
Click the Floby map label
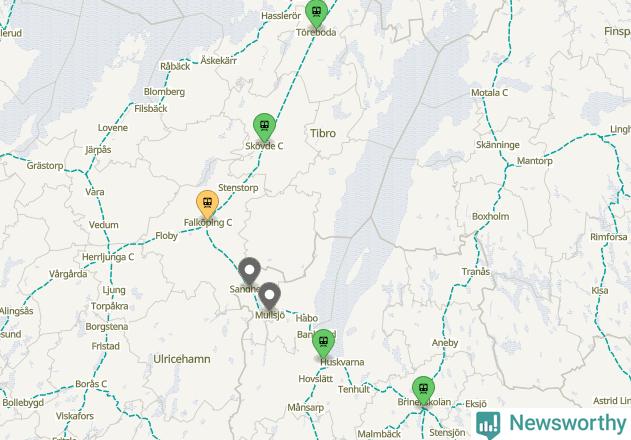coord(167,236)
